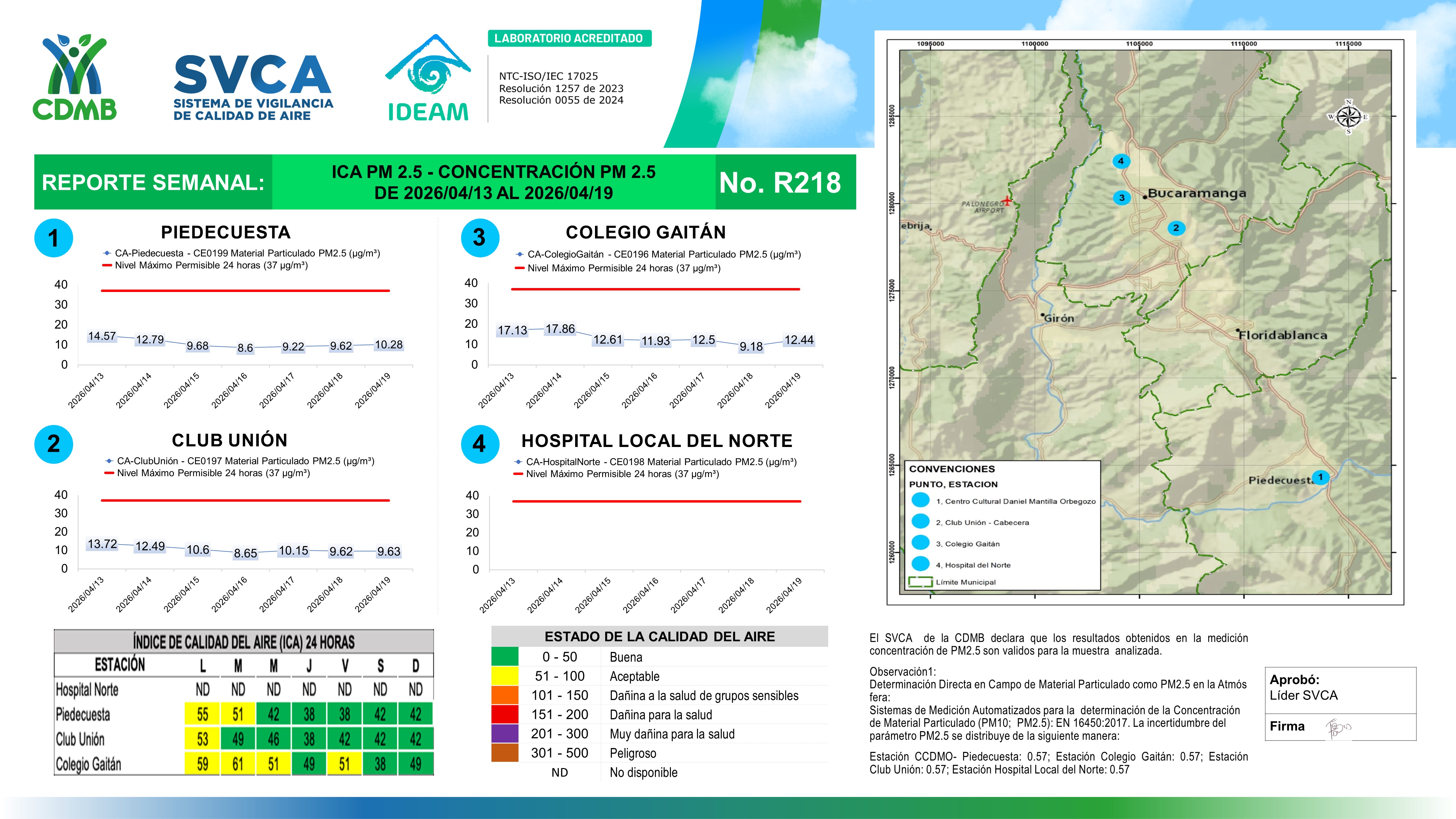Click the compass rose on the map

(x=1348, y=117)
